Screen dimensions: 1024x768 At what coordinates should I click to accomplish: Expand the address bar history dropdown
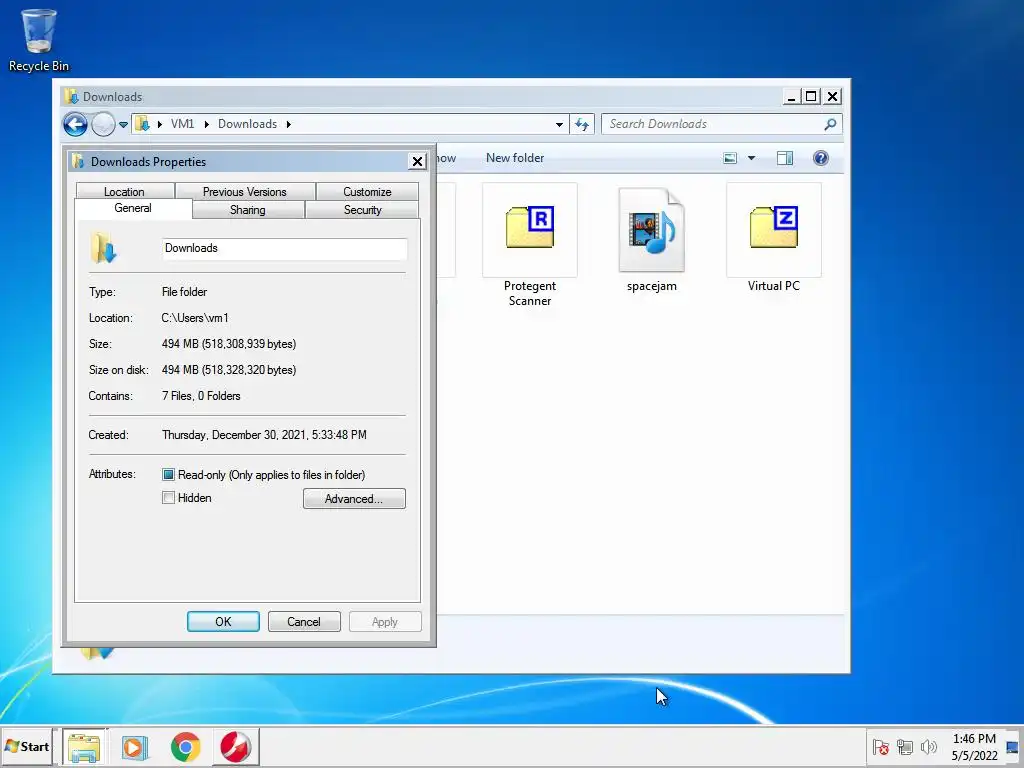click(x=559, y=124)
